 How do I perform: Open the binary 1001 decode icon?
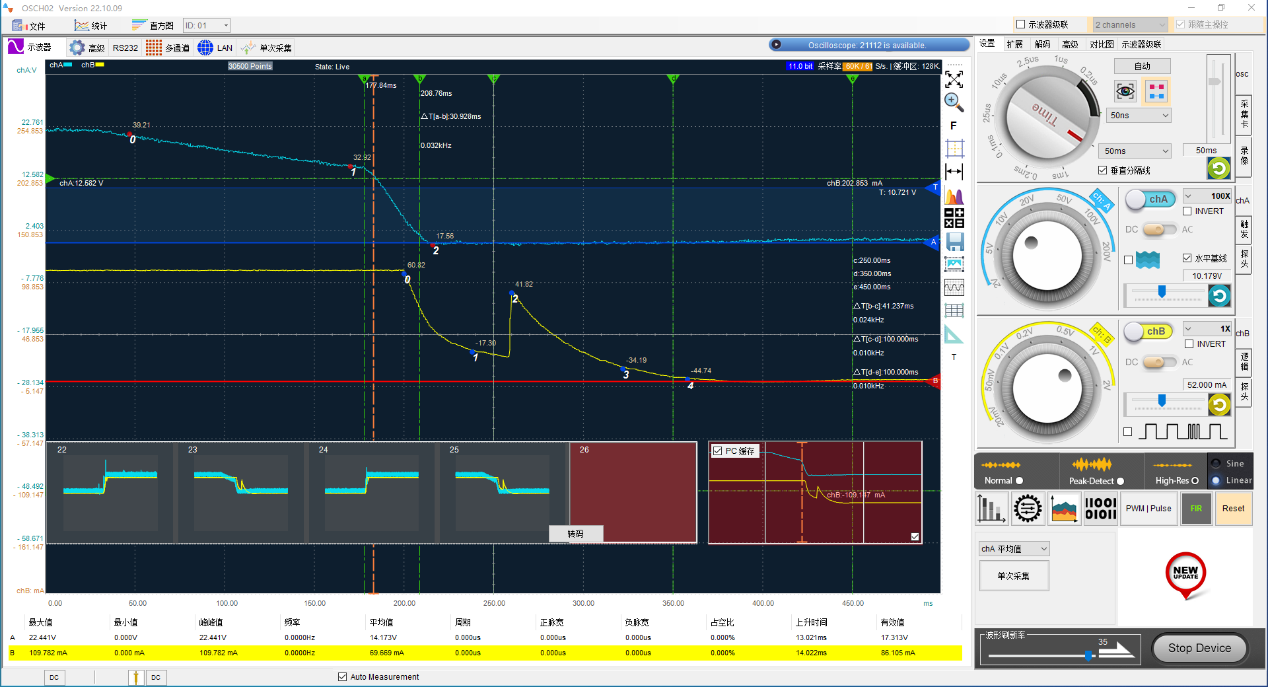pyautogui.click(x=1101, y=509)
